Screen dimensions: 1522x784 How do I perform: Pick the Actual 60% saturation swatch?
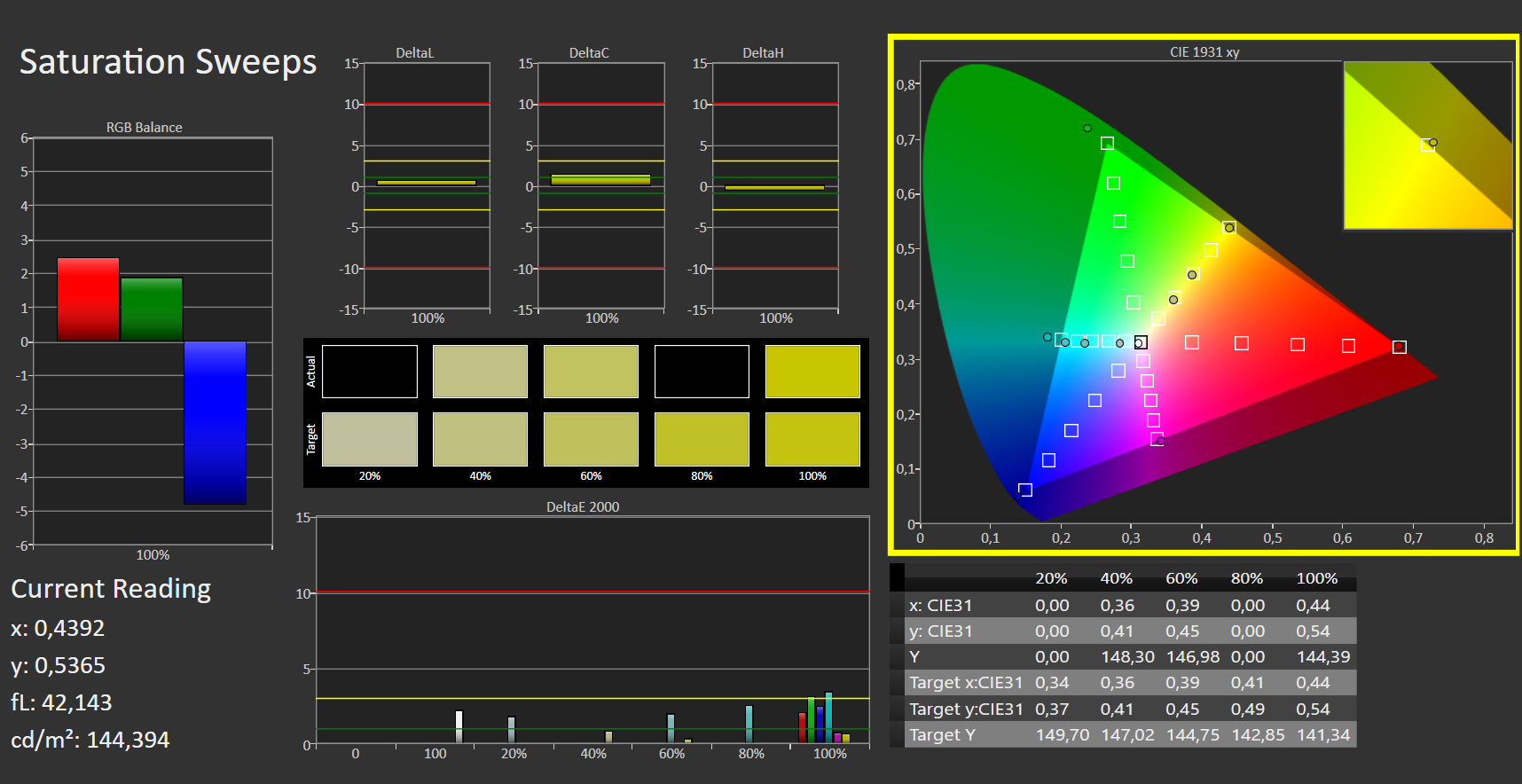pyautogui.click(x=591, y=372)
